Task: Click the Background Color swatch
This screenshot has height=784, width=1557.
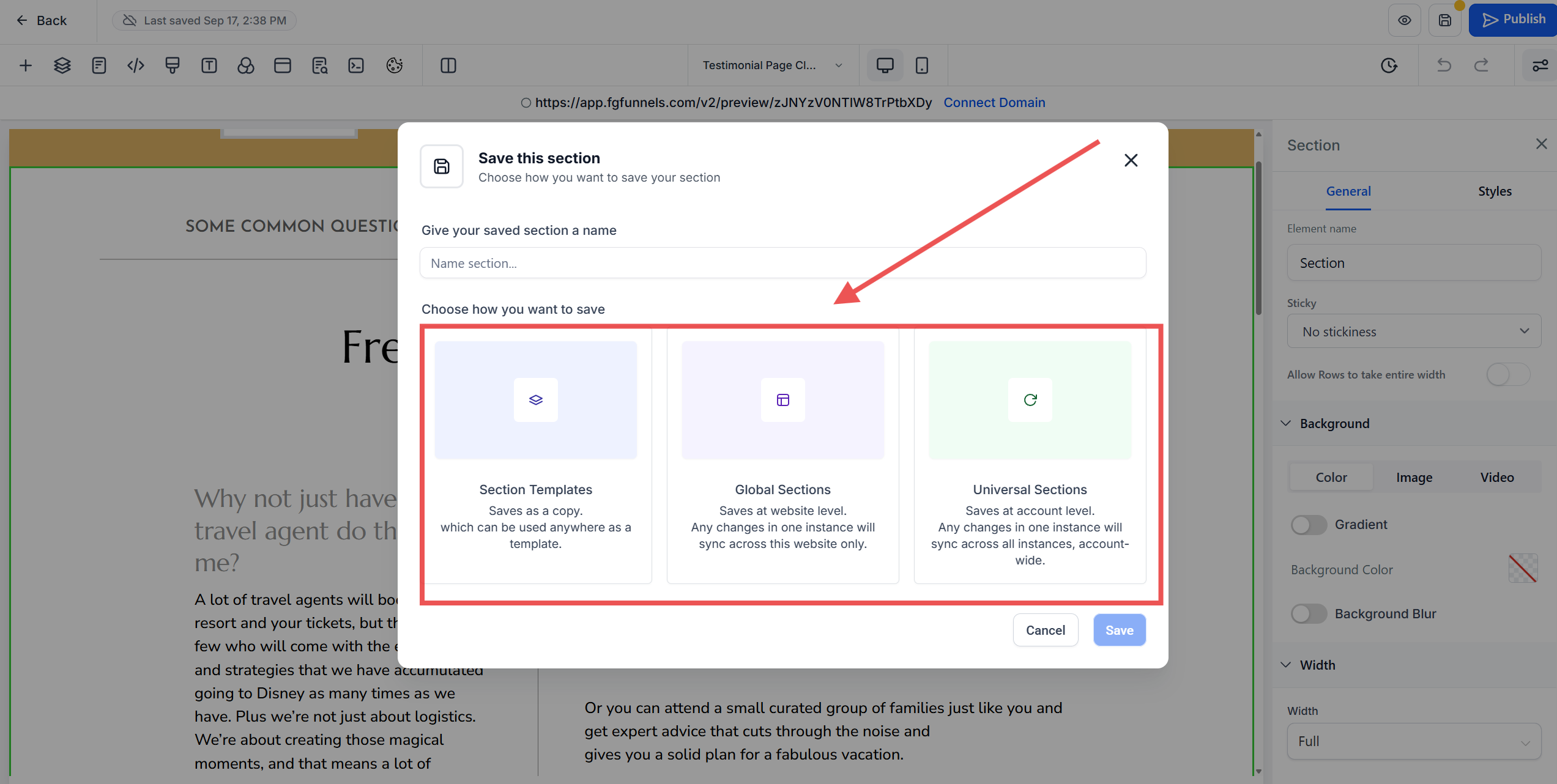Action: point(1523,569)
